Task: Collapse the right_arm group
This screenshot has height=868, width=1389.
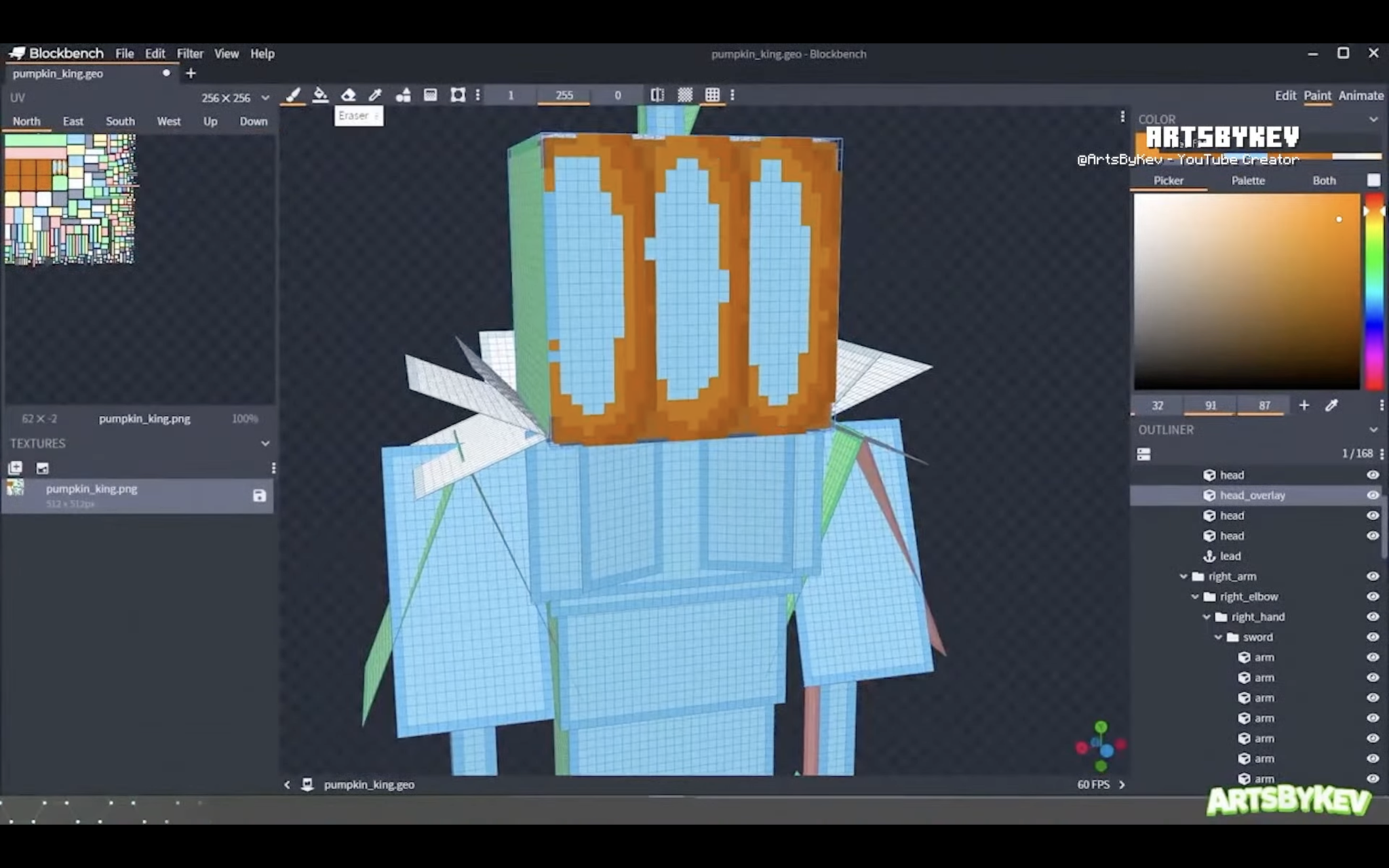Action: [x=1185, y=576]
